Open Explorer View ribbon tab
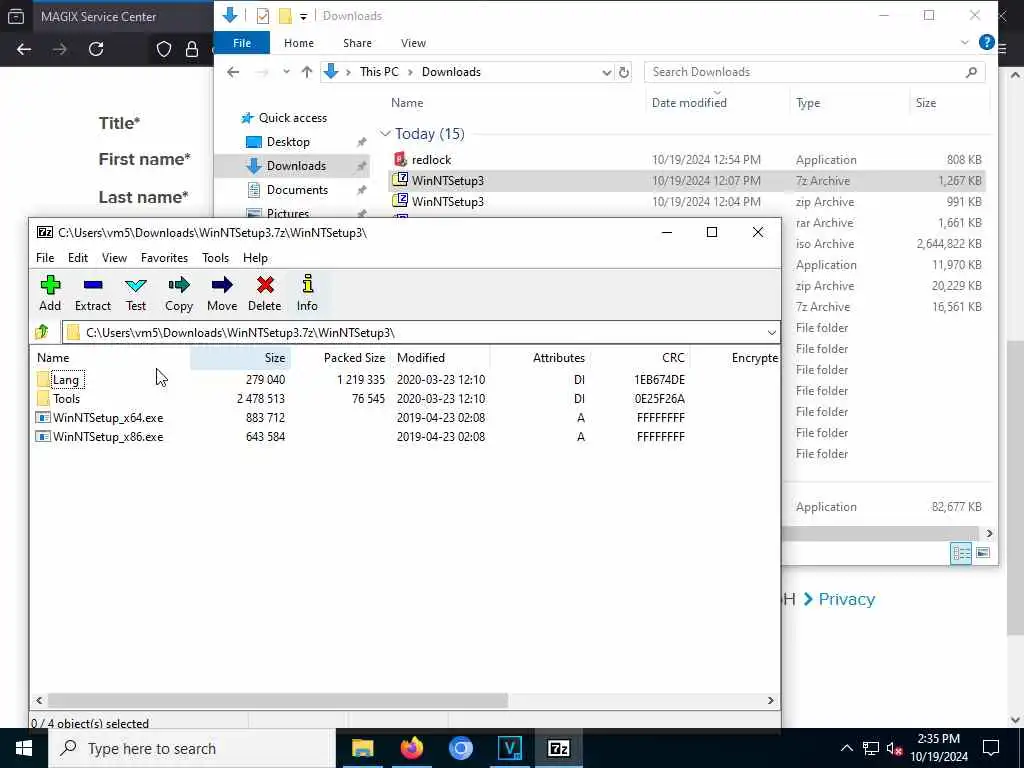The height and width of the screenshot is (768, 1024). pos(413,43)
